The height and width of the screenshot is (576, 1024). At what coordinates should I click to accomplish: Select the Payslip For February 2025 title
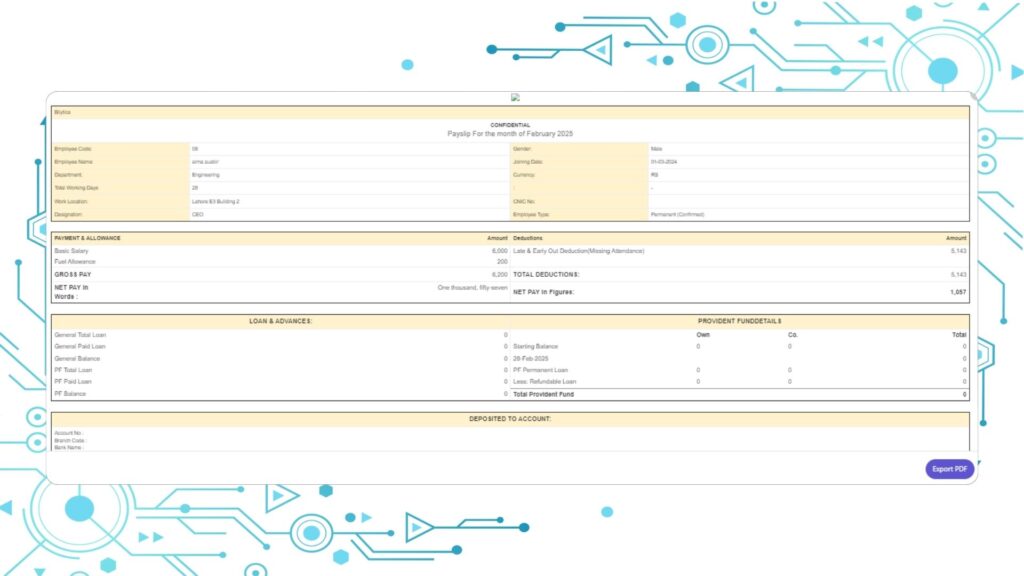512,132
